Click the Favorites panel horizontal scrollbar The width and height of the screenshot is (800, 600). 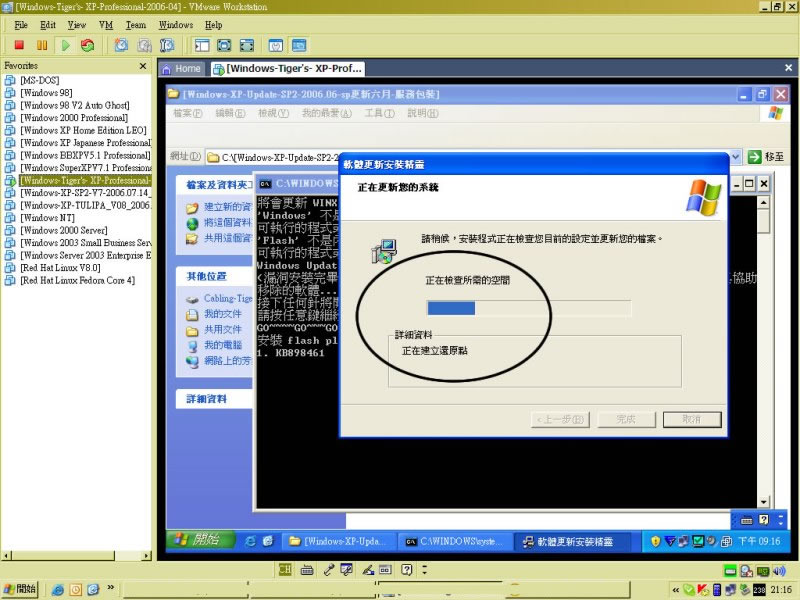(x=77, y=555)
